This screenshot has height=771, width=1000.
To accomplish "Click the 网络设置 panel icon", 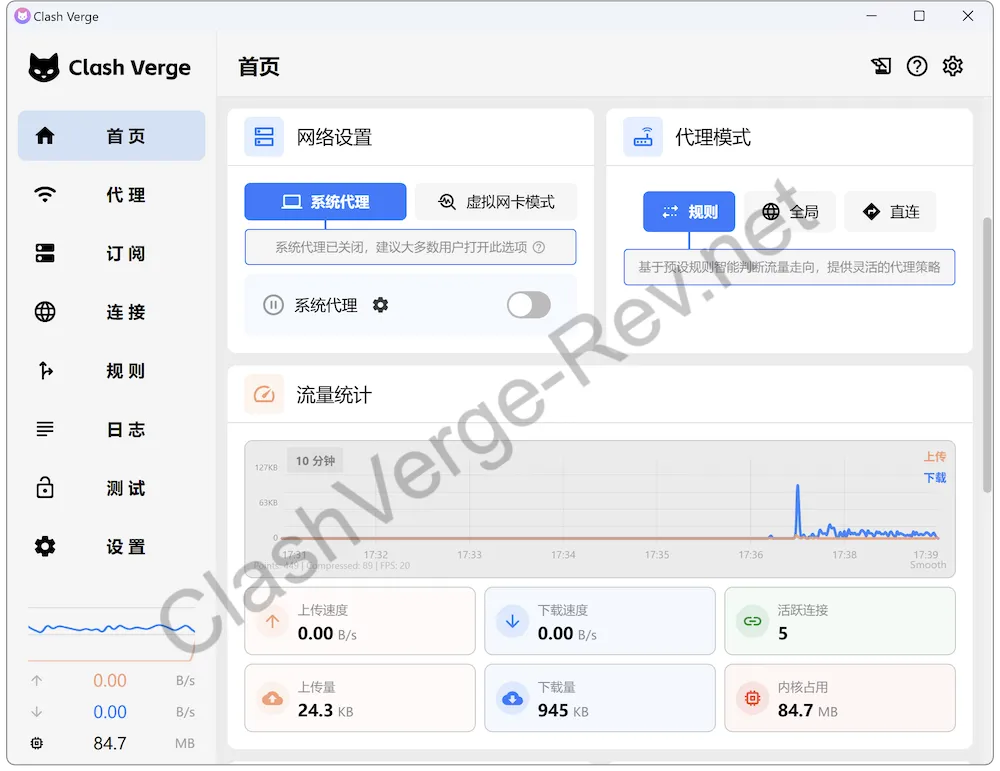I will click(x=264, y=137).
